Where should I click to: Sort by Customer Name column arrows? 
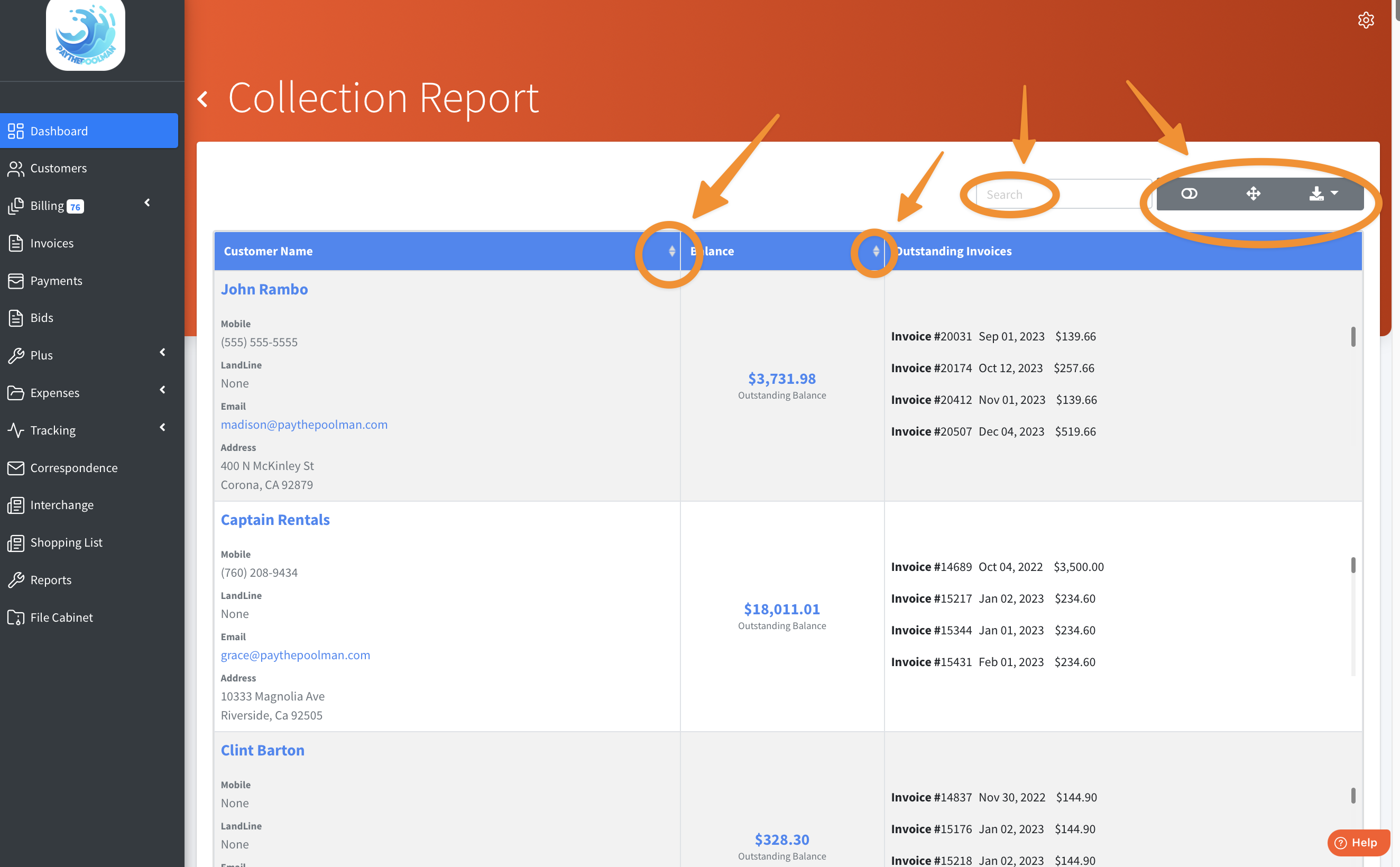[671, 251]
